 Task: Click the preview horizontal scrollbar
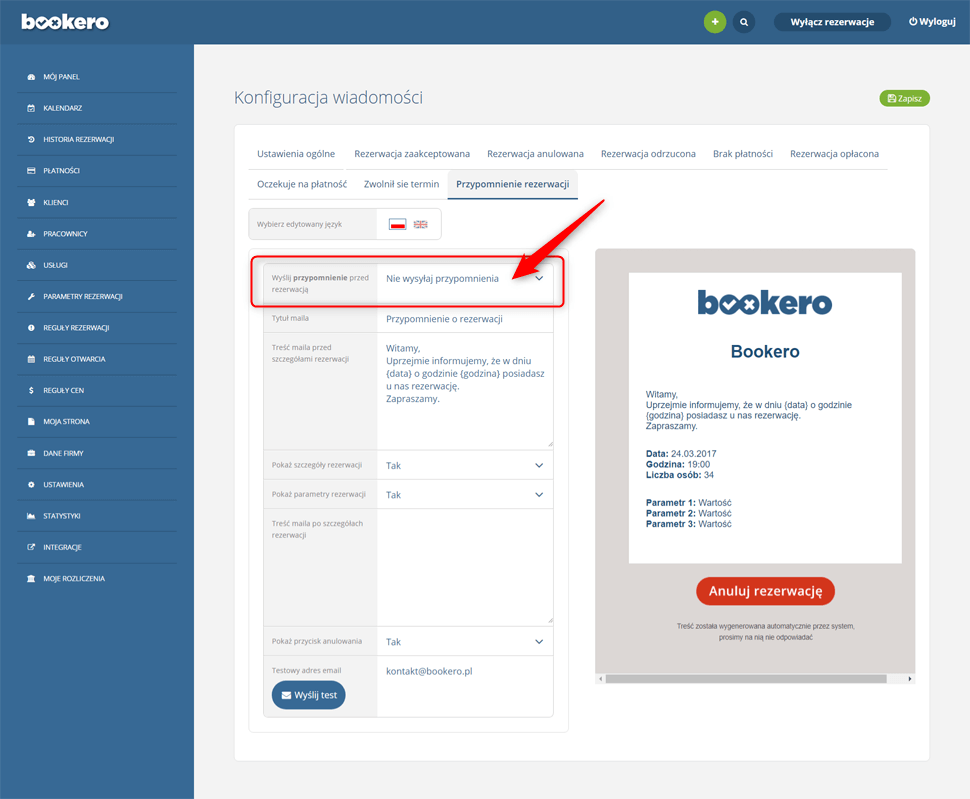(x=746, y=679)
